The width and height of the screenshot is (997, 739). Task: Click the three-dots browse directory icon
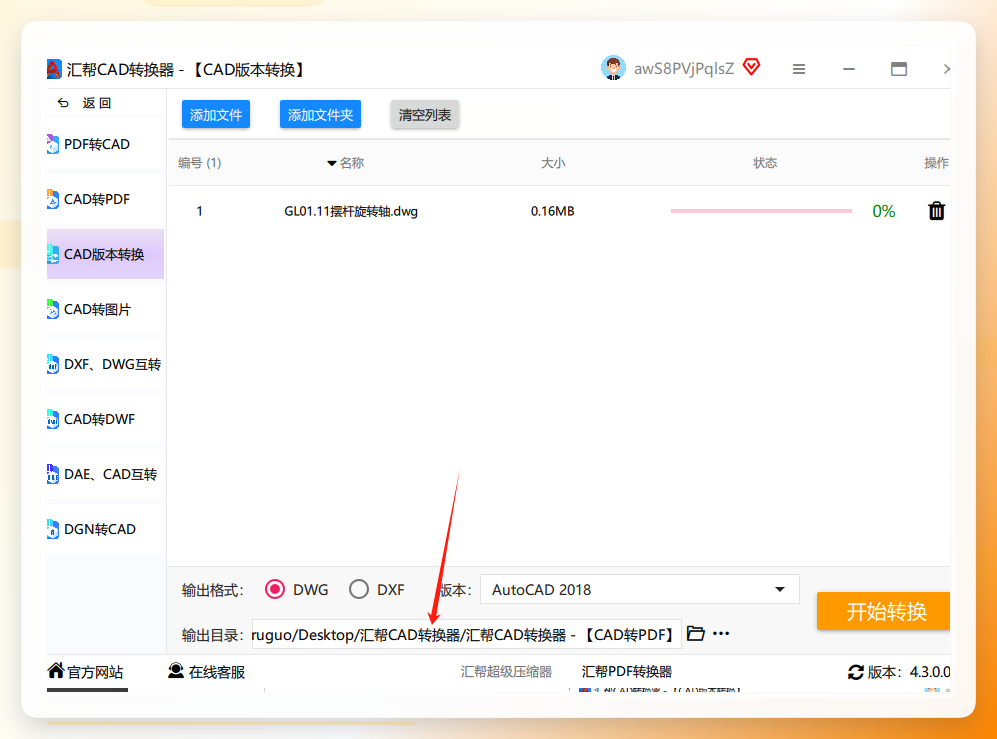tap(721, 633)
